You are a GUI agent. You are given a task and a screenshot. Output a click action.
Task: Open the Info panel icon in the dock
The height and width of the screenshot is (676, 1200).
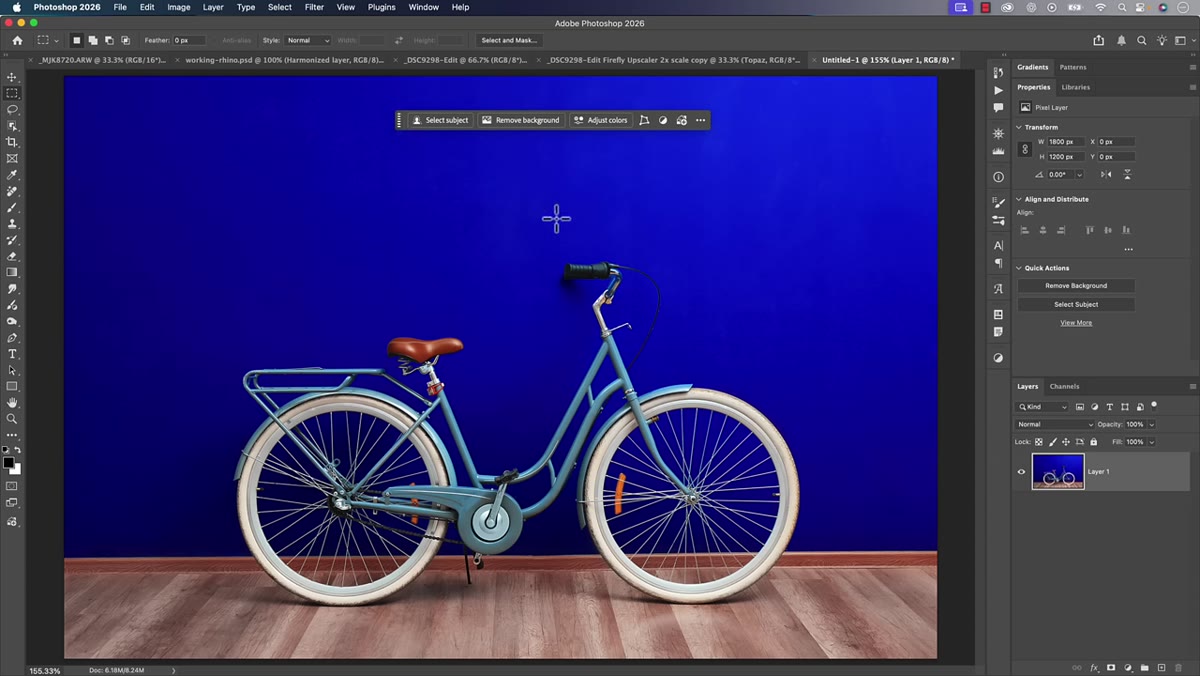(998, 177)
